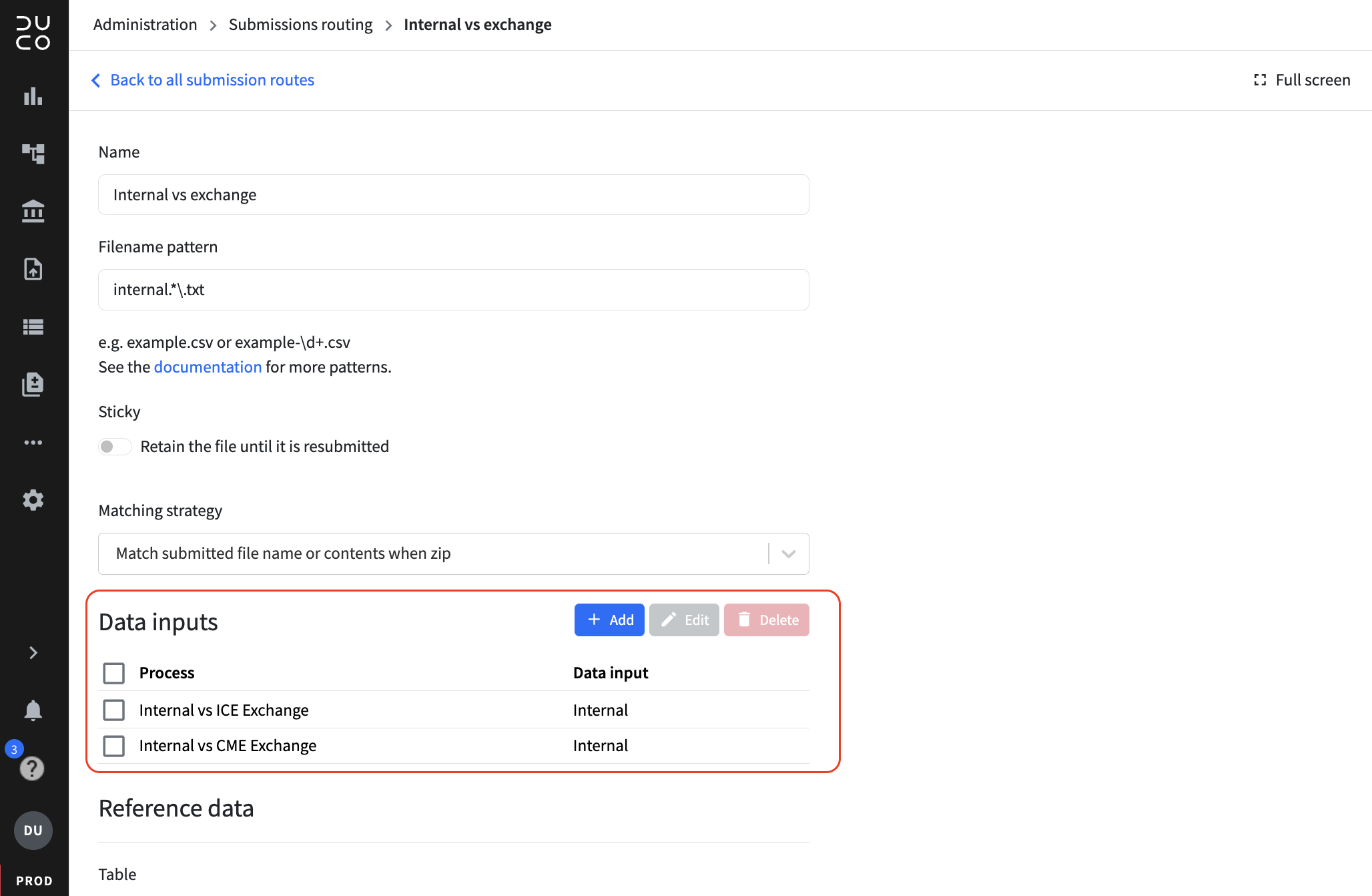The width and height of the screenshot is (1372, 896).
Task: Open the more options ellipsis icon
Action: click(33, 443)
